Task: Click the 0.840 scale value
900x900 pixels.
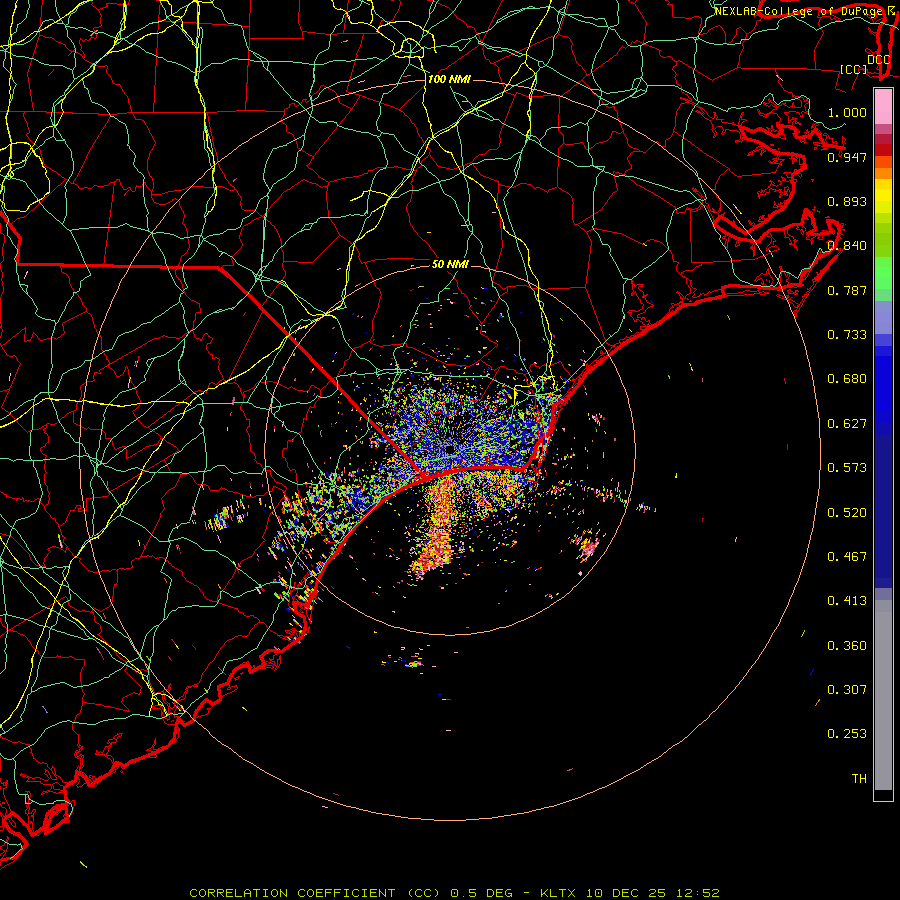Action: (x=847, y=246)
